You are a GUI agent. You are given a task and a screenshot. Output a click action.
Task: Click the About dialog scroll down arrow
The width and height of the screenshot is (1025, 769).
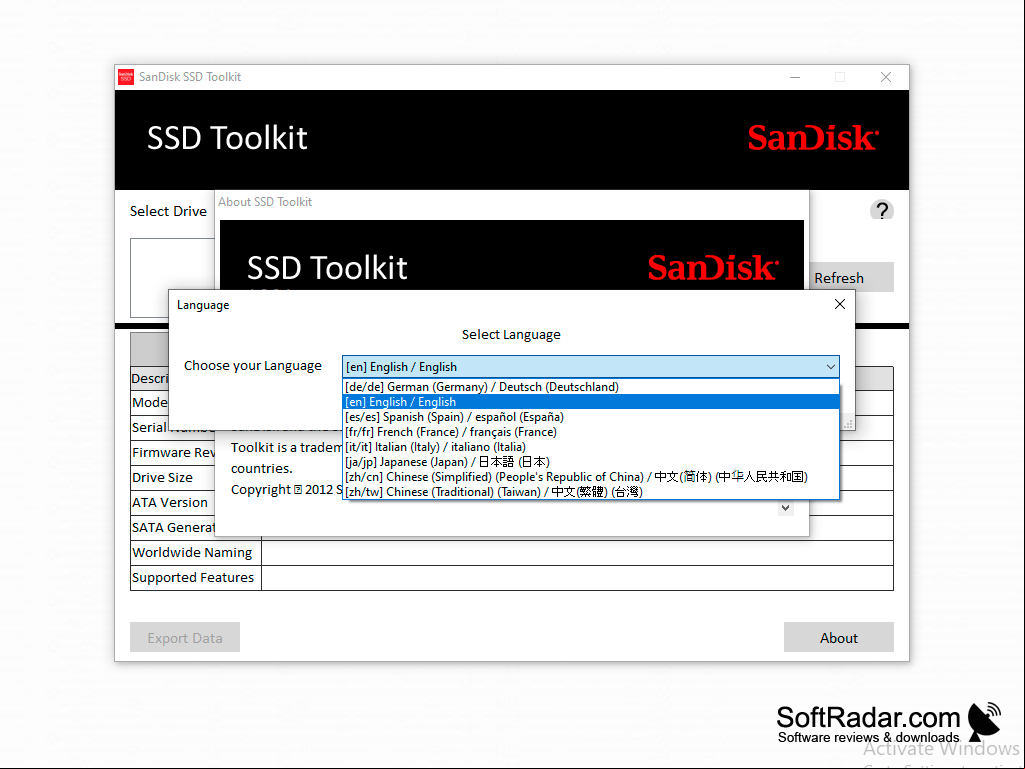pyautogui.click(x=786, y=508)
